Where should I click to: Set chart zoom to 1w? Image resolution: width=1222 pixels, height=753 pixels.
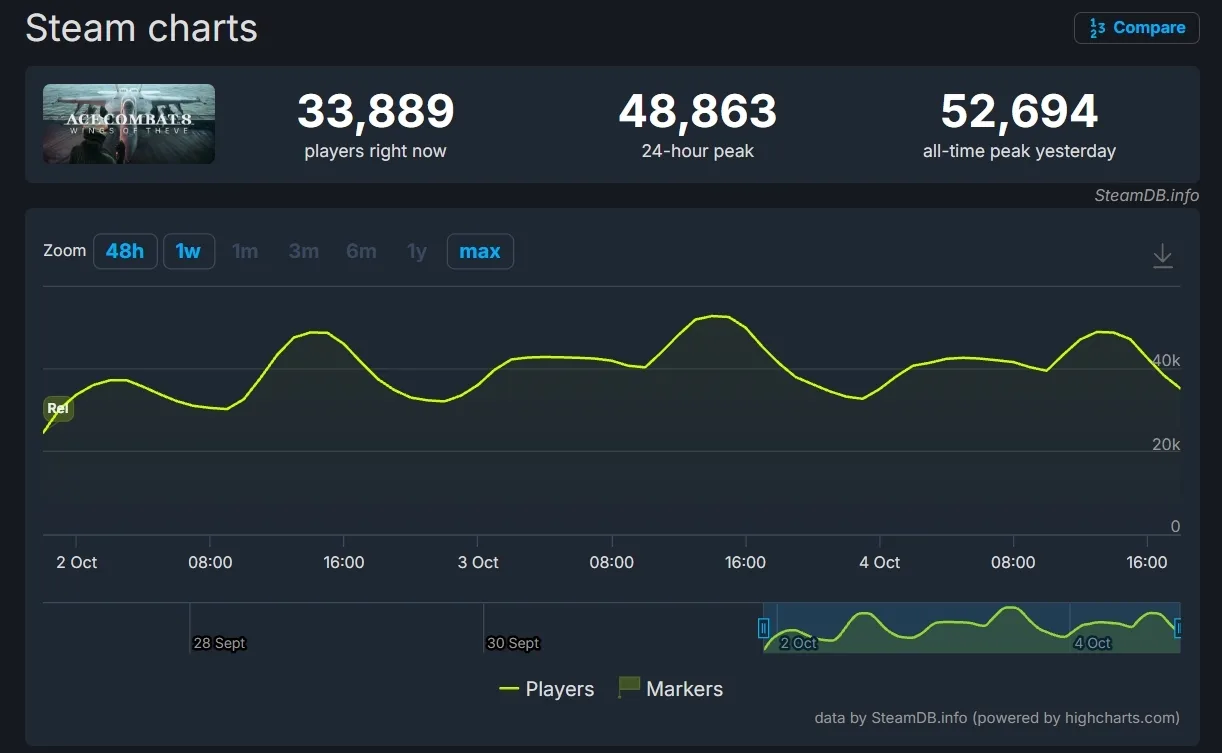pos(188,251)
